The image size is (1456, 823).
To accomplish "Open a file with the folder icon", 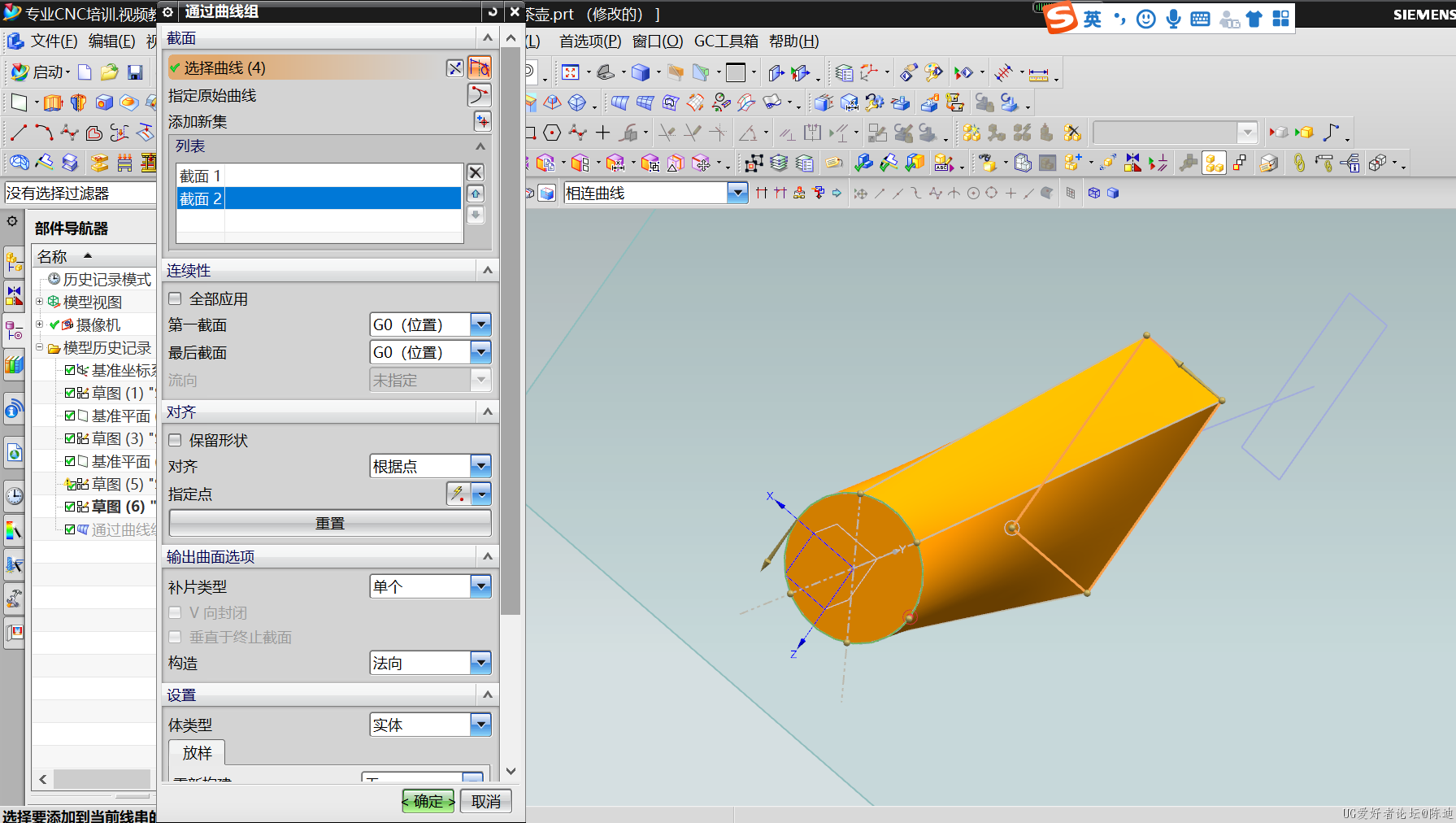I will [x=110, y=72].
